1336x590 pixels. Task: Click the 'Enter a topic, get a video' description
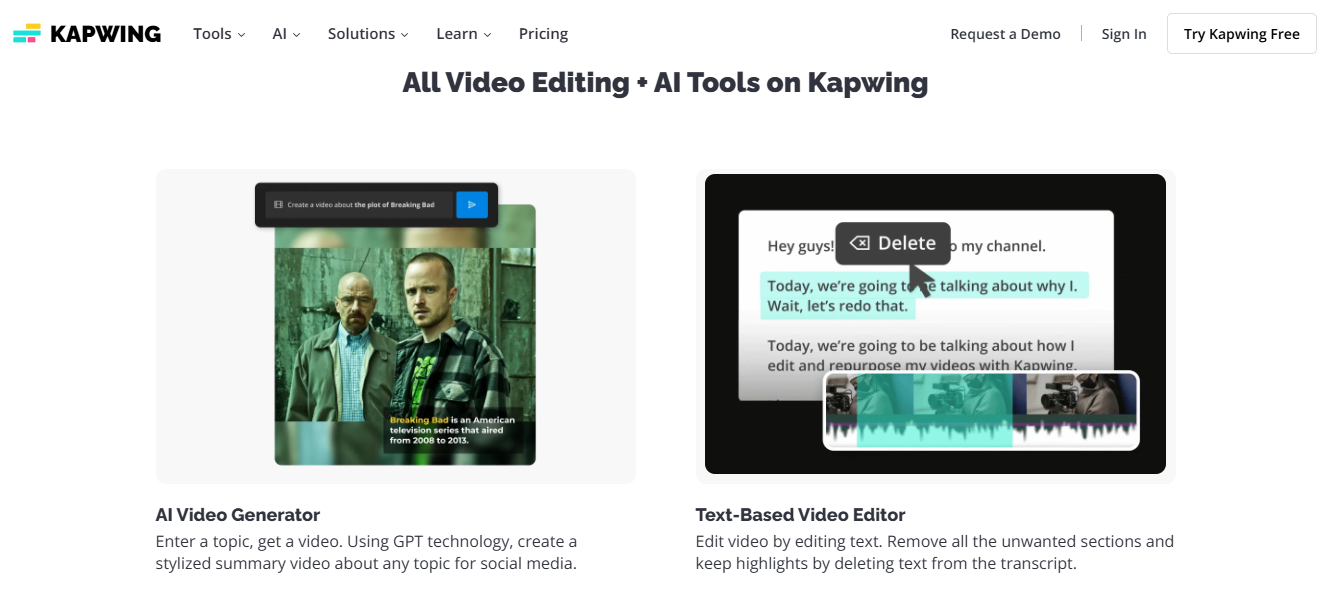[x=366, y=552]
